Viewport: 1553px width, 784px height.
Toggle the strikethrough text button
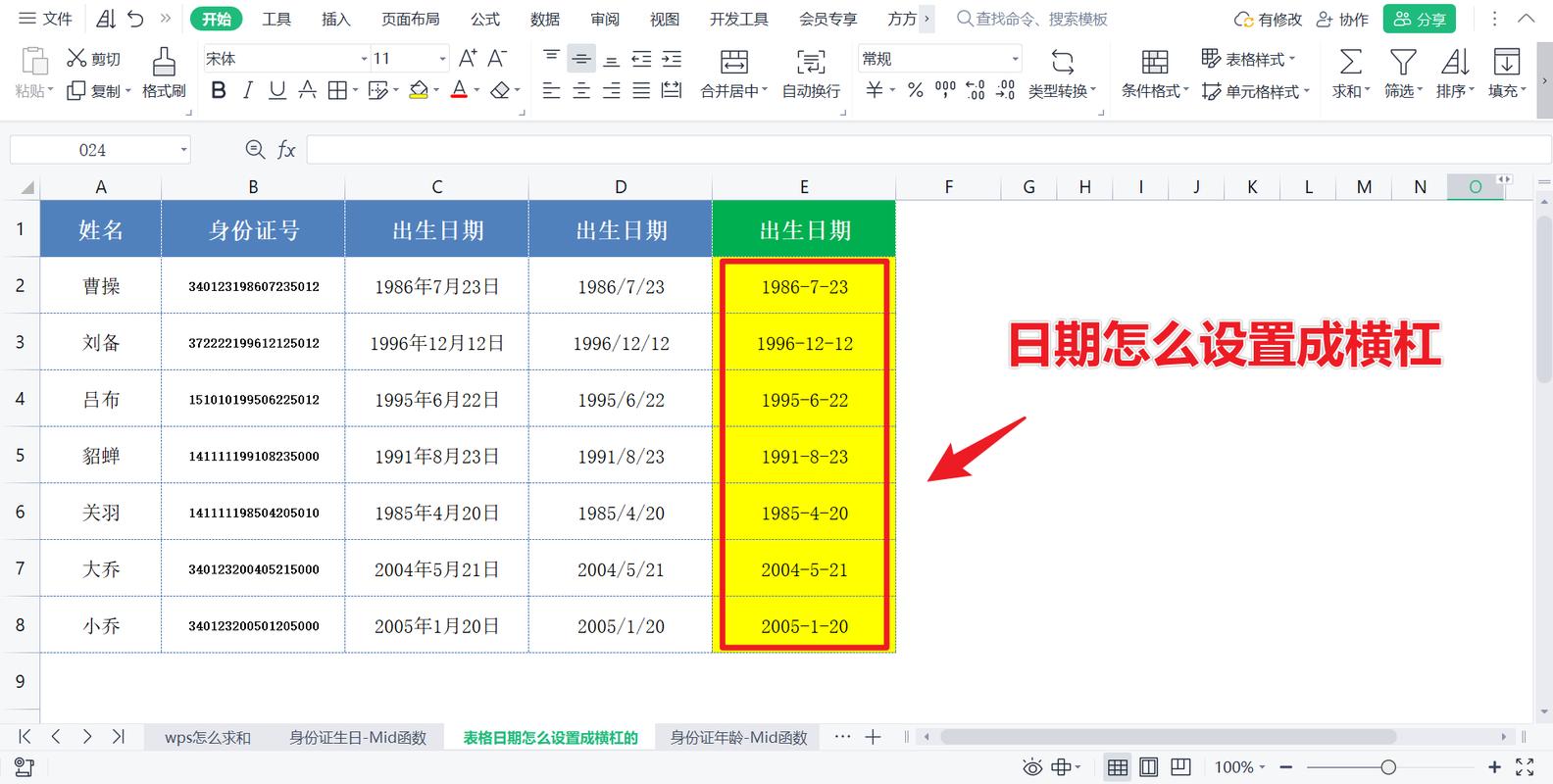pyautogui.click(x=307, y=91)
